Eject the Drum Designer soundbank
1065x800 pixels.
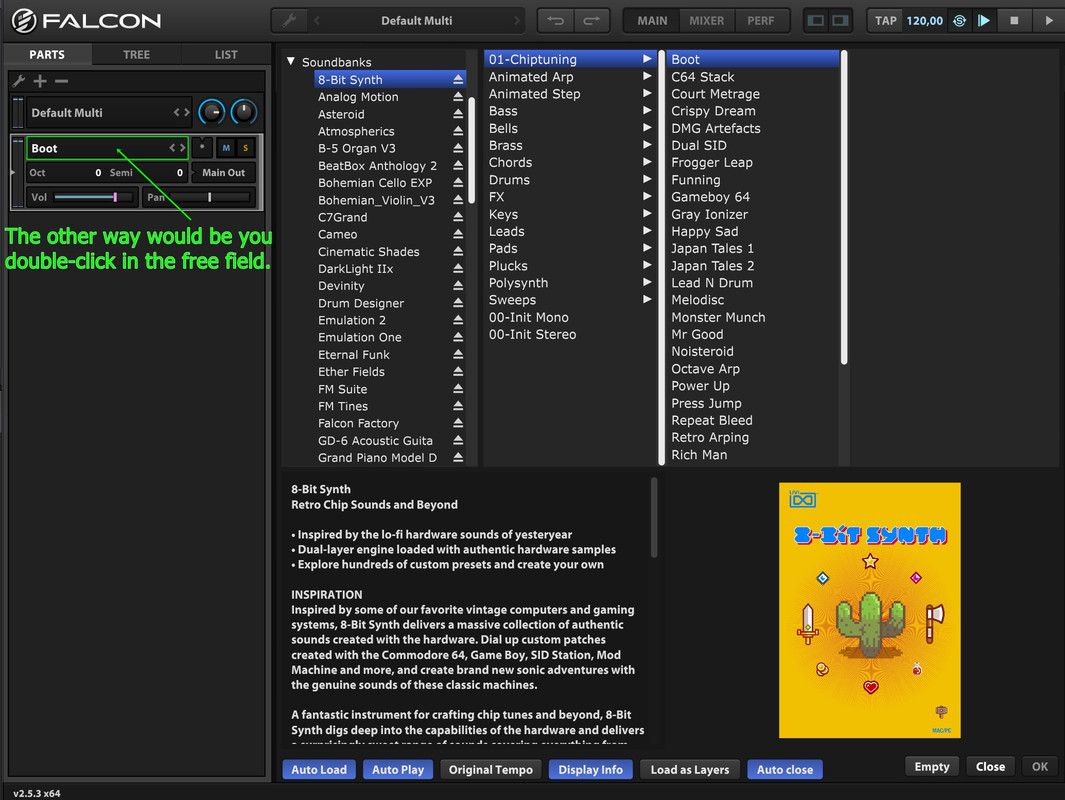pyautogui.click(x=458, y=303)
